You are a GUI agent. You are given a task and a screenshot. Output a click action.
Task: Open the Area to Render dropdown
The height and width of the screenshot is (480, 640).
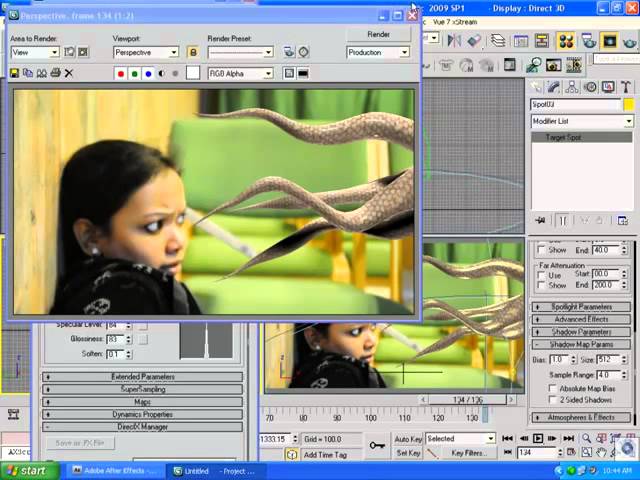point(35,52)
